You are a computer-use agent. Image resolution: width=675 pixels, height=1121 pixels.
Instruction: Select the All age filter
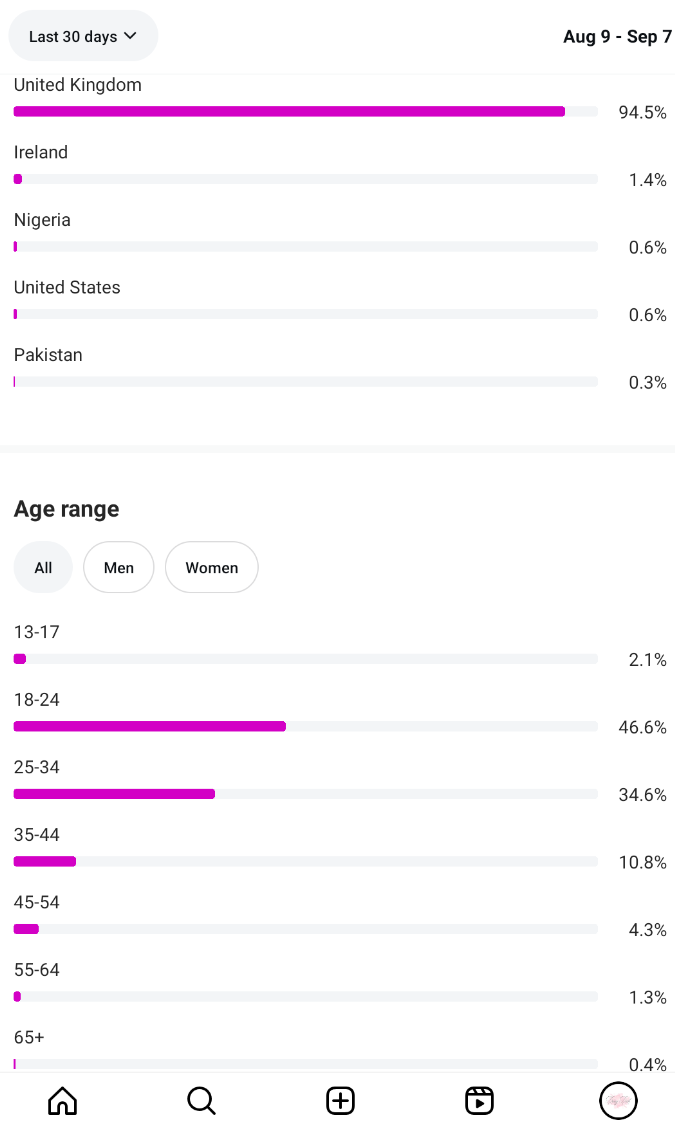(43, 568)
